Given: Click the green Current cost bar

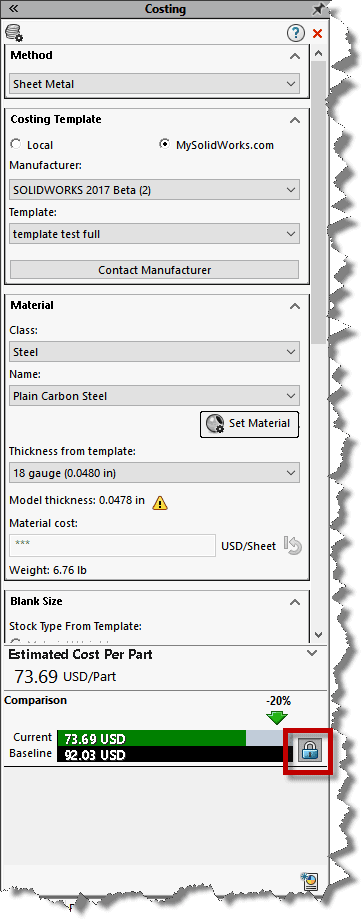Looking at the screenshot, I should (152, 738).
